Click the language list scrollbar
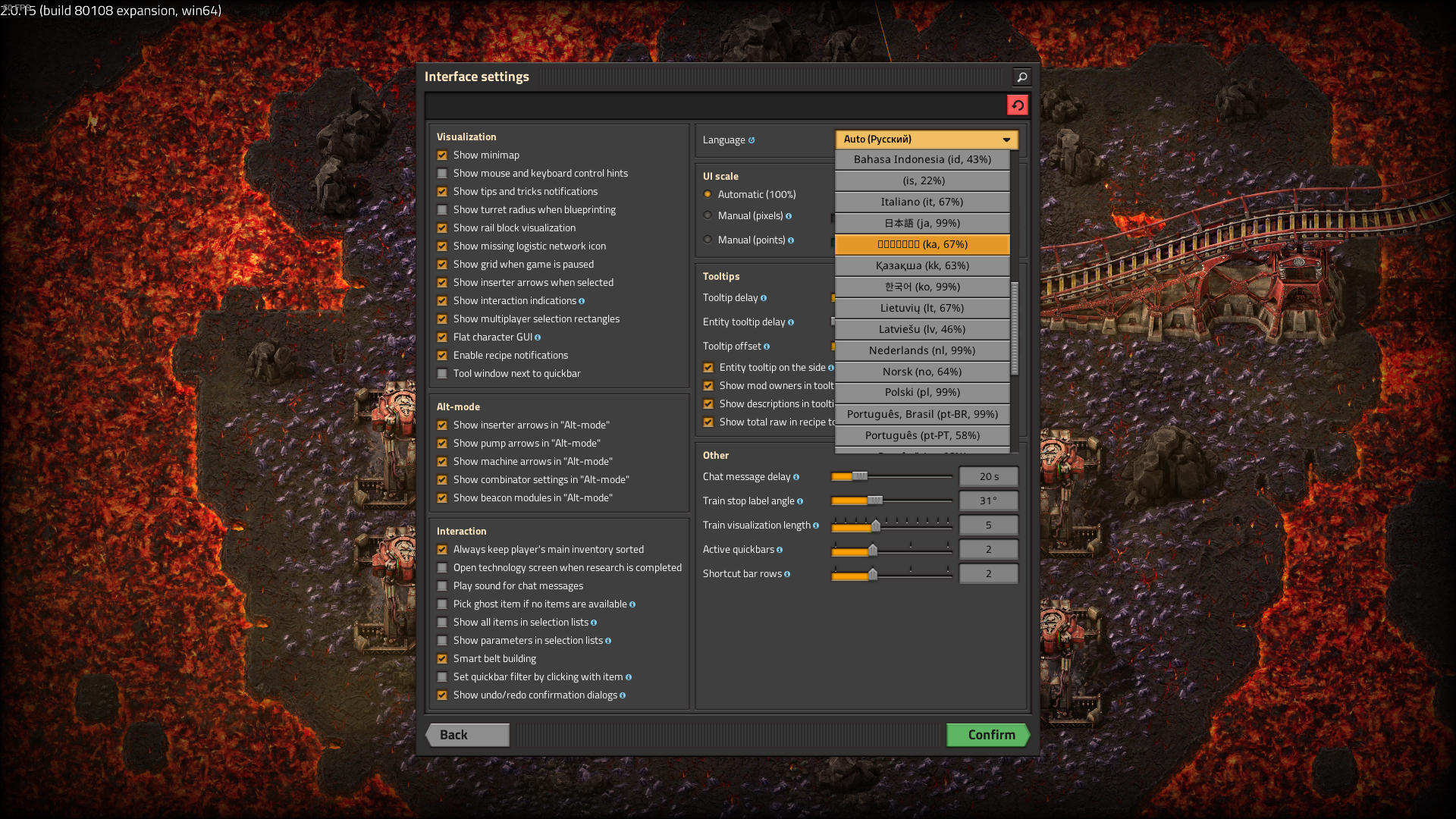This screenshot has height=819, width=1456. (1015, 328)
